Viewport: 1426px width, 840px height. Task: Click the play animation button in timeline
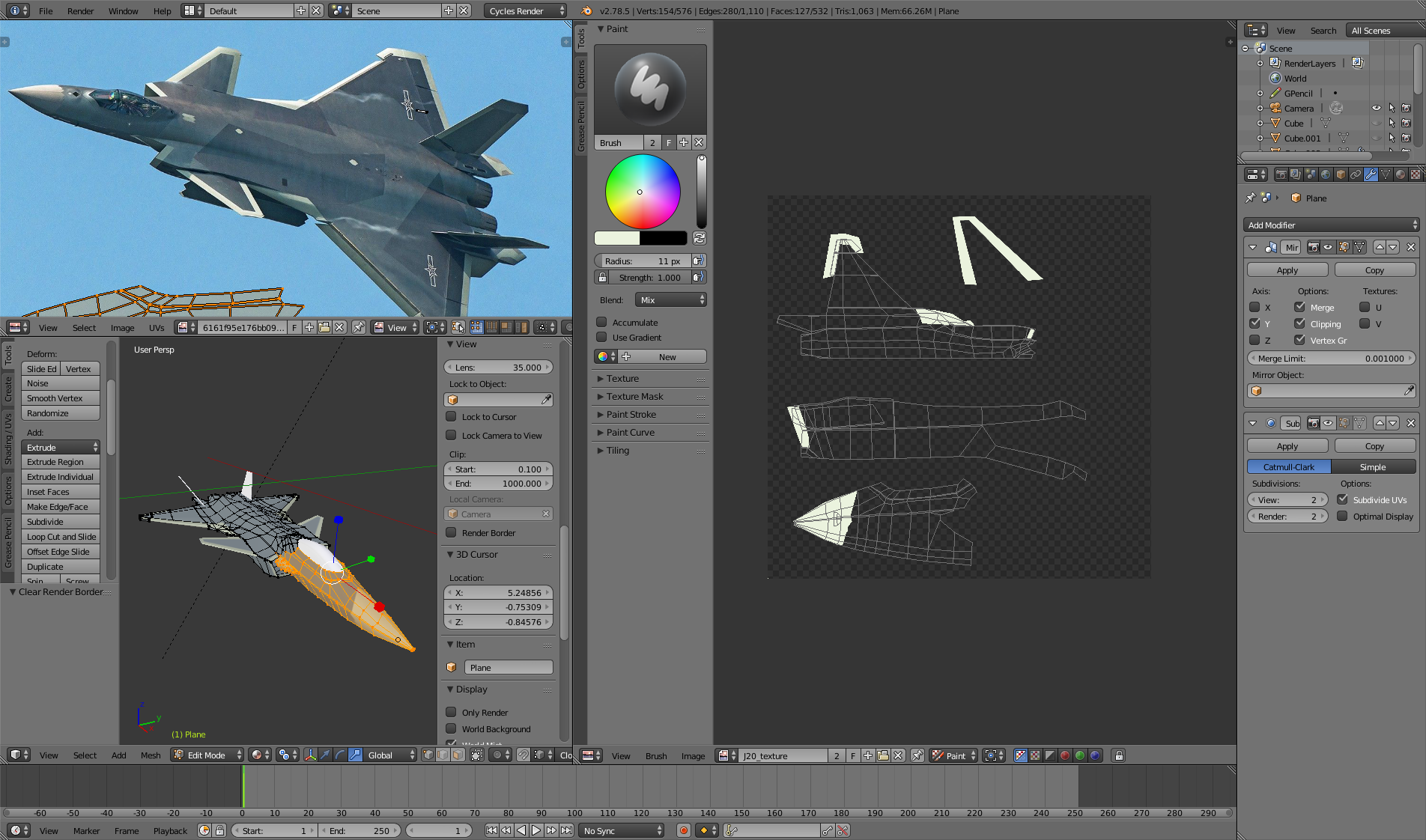point(536,830)
